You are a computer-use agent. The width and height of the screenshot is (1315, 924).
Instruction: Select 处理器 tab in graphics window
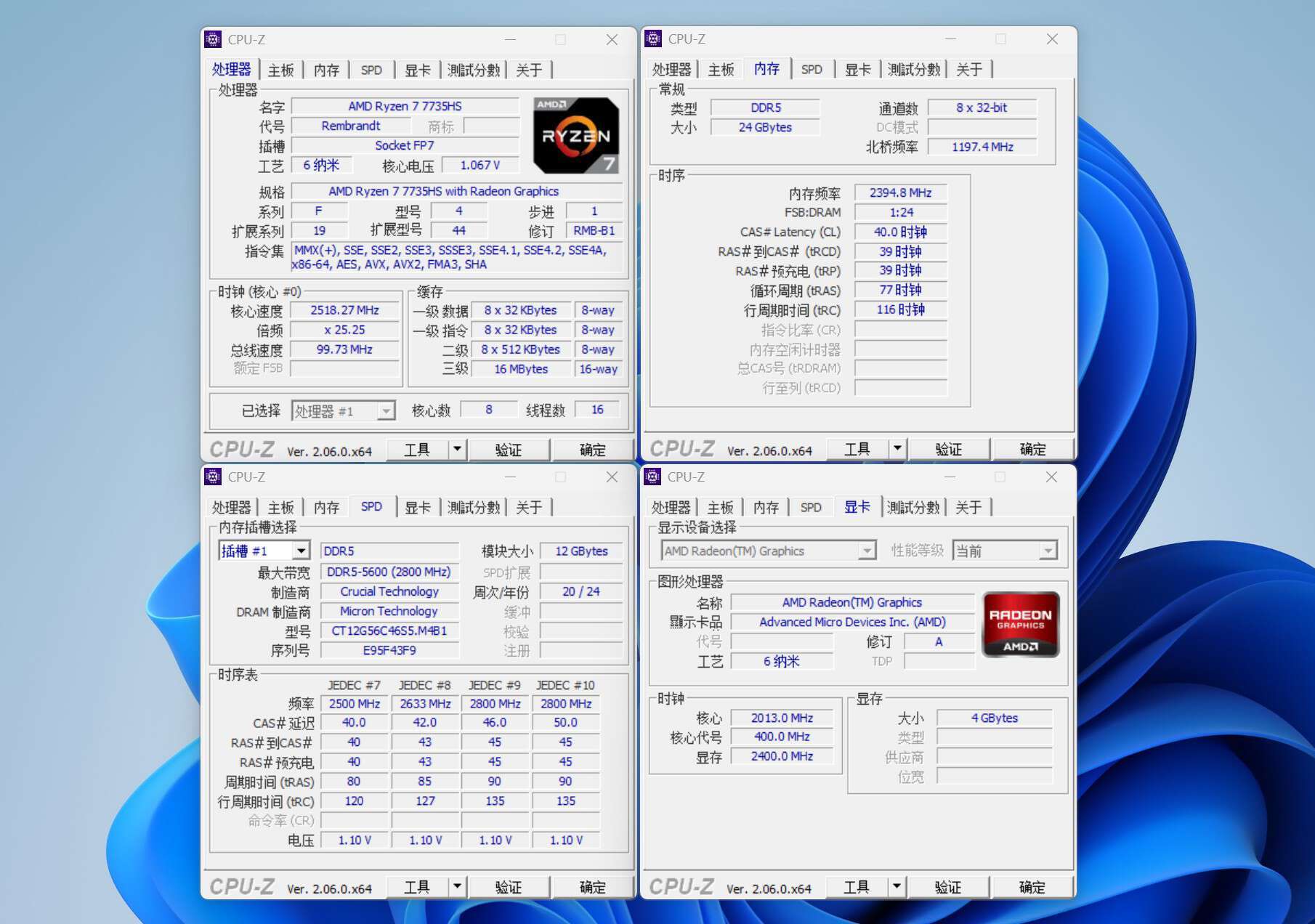click(671, 507)
